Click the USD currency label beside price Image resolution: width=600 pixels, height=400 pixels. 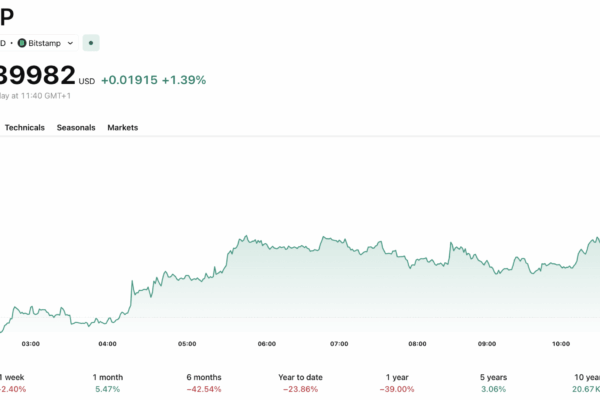86,82
